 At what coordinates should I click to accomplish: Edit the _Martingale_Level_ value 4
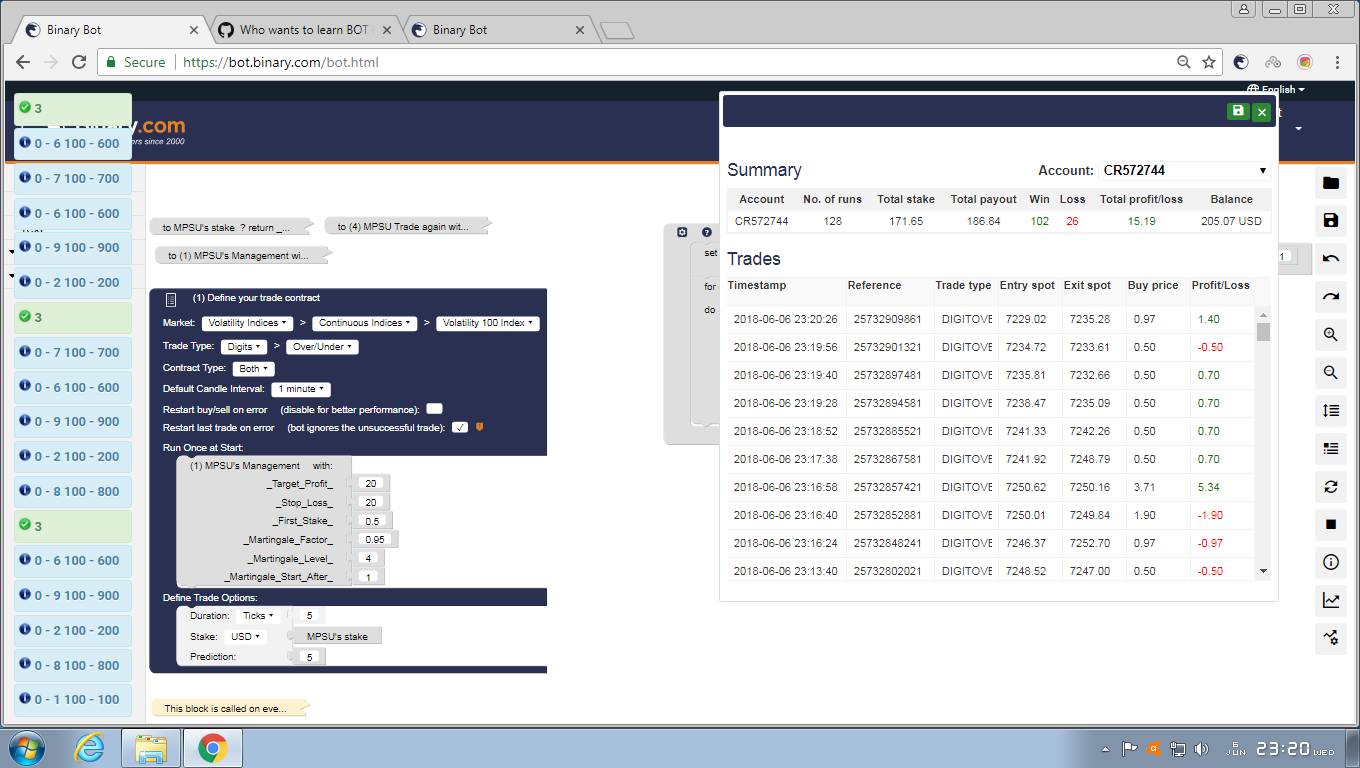click(x=368, y=559)
